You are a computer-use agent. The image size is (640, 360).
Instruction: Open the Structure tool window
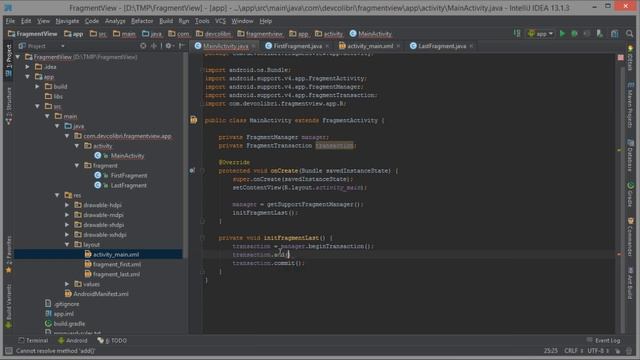click(x=9, y=107)
